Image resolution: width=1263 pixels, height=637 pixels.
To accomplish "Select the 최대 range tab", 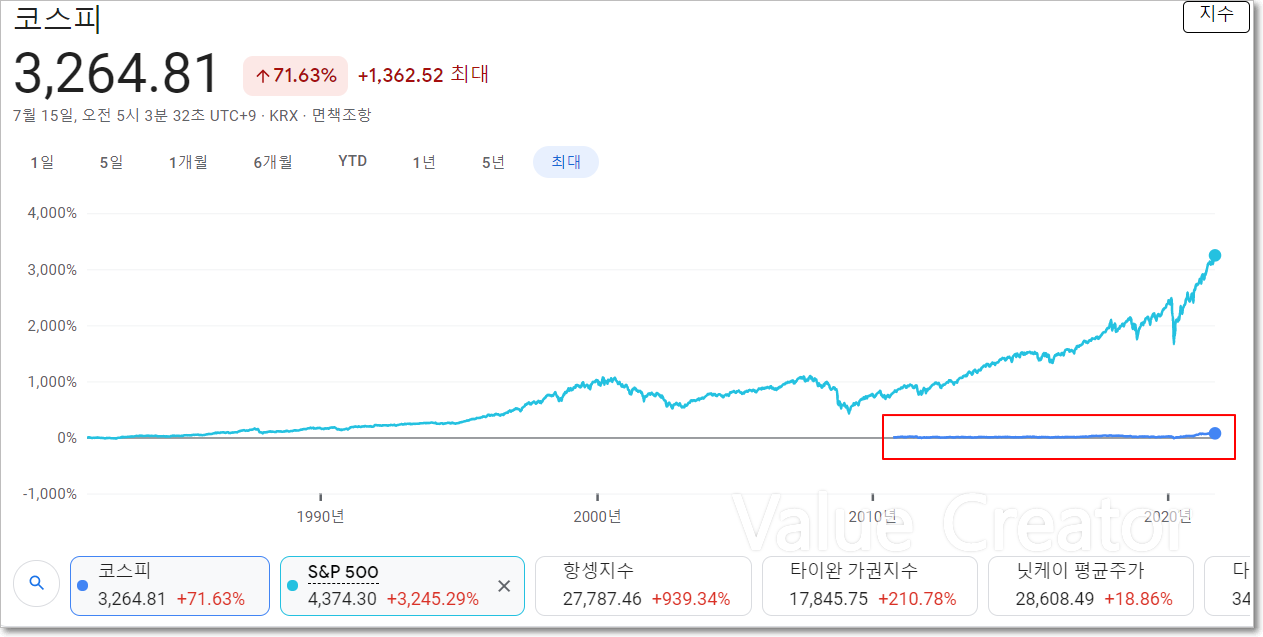I will [x=566, y=162].
